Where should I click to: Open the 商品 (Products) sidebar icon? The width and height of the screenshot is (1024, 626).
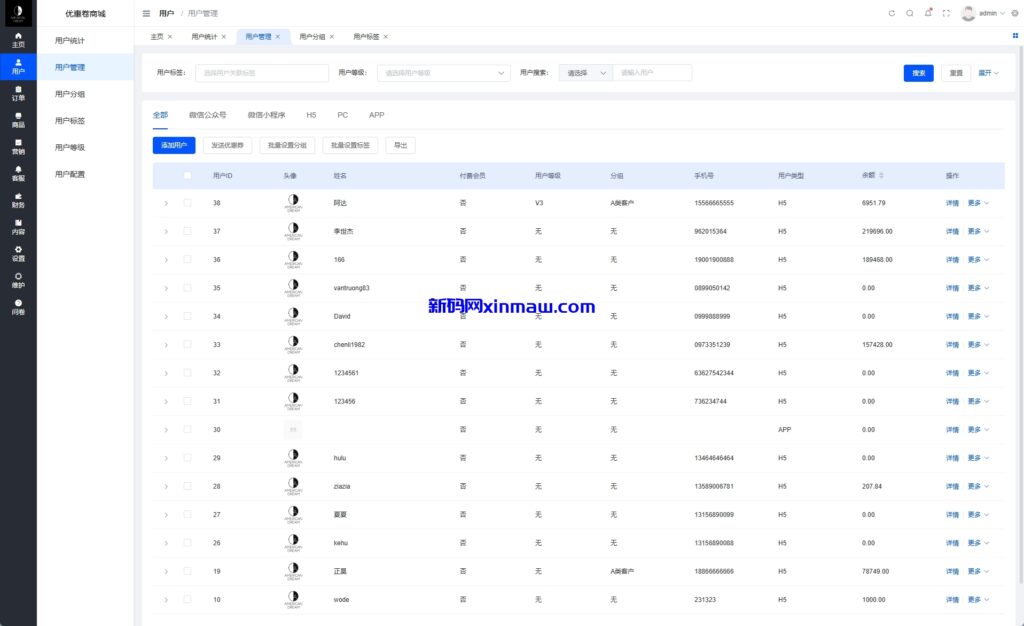coord(18,120)
